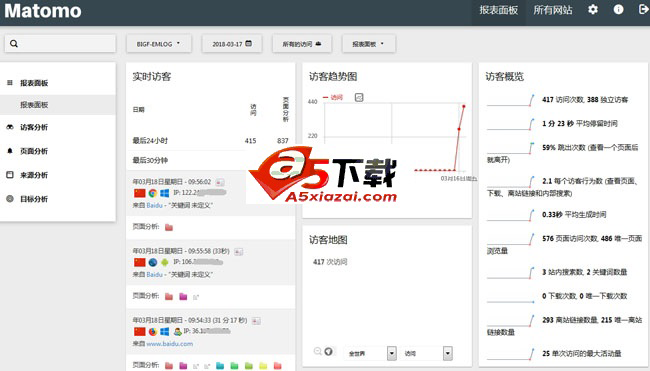
Task: Open the settings gear in top bar
Action: point(593,9)
